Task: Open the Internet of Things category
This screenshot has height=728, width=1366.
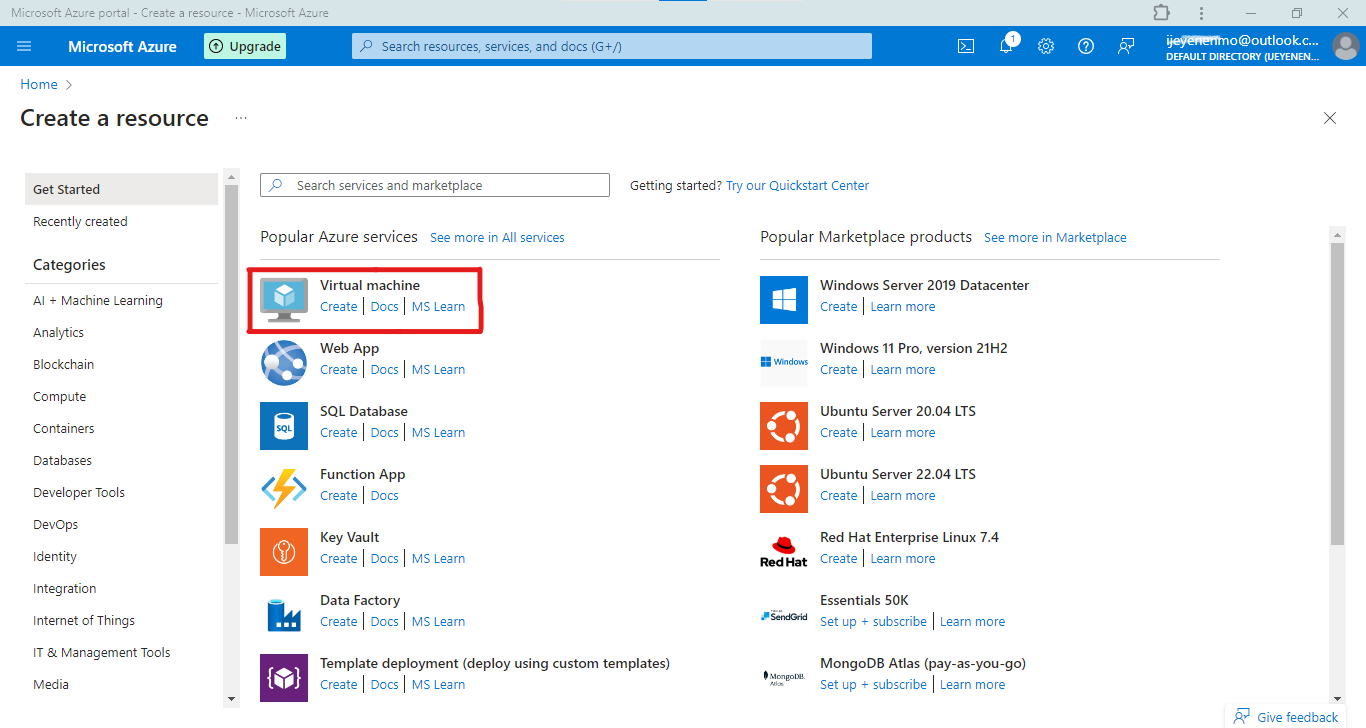Action: tap(84, 621)
